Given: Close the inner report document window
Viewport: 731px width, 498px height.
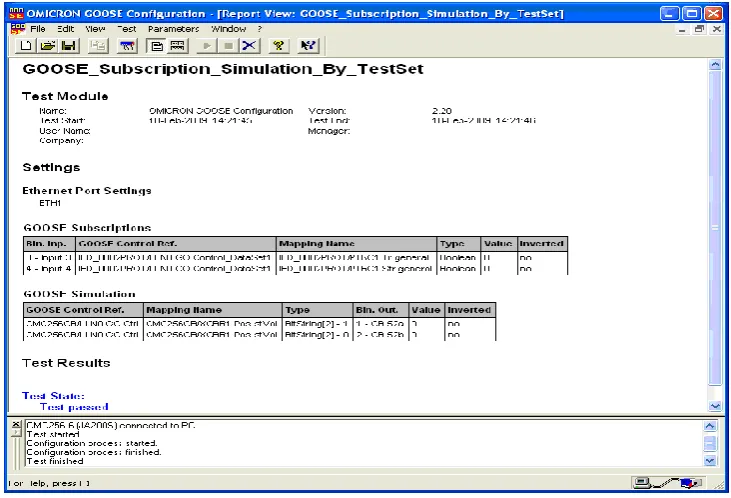Looking at the screenshot, I should 717,29.
